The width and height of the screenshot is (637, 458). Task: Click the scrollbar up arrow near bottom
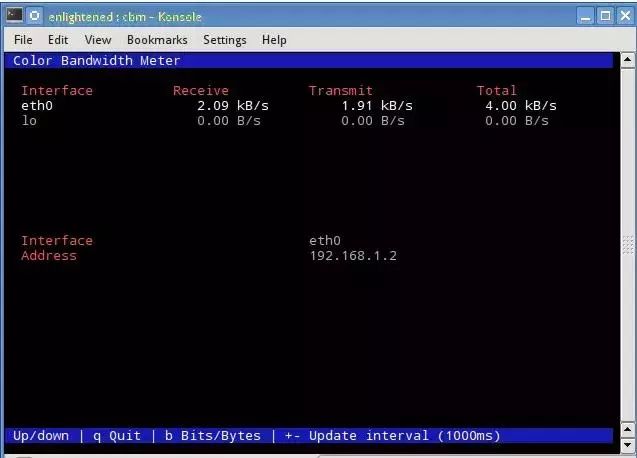627,430
